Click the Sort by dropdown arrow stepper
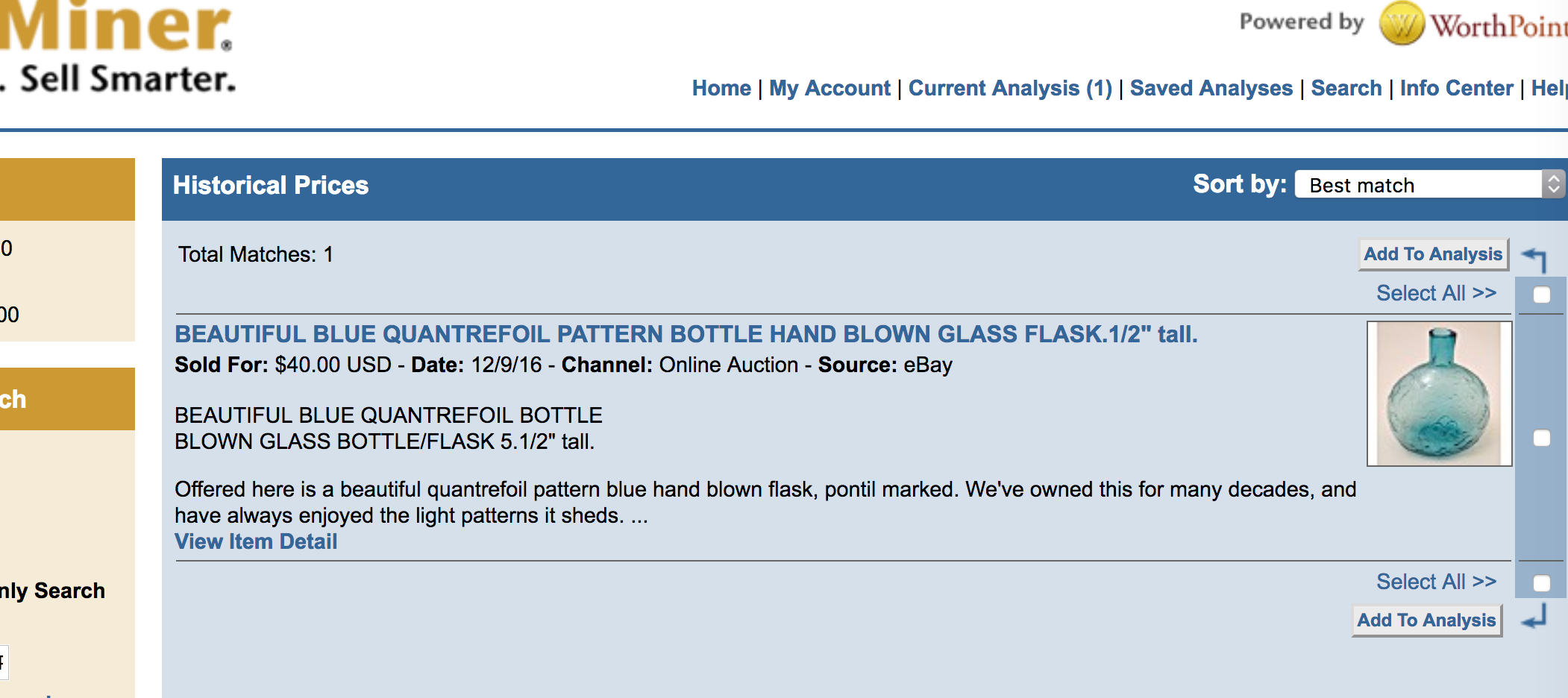 point(1553,184)
